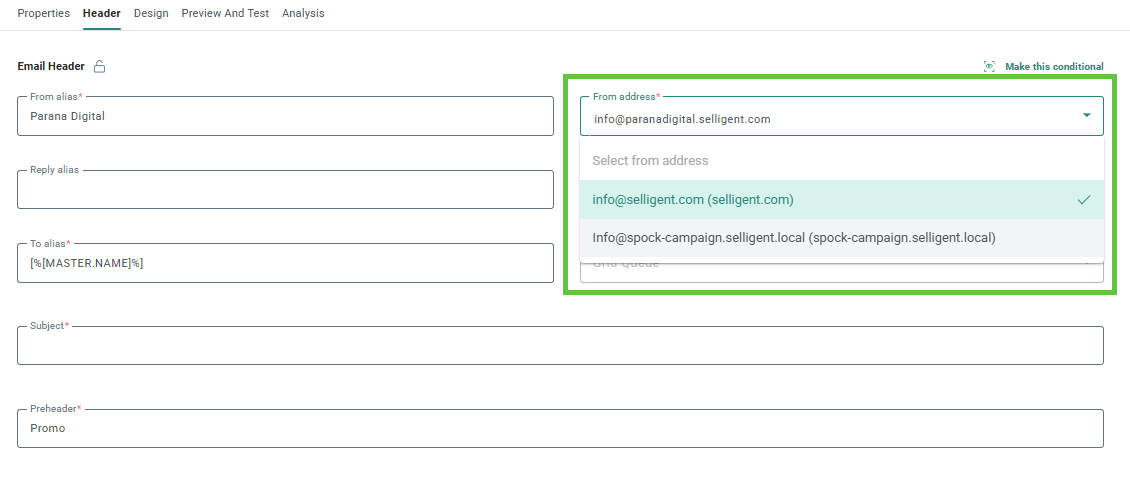
Task: Focus the Reply alias text field
Action: tap(285, 190)
